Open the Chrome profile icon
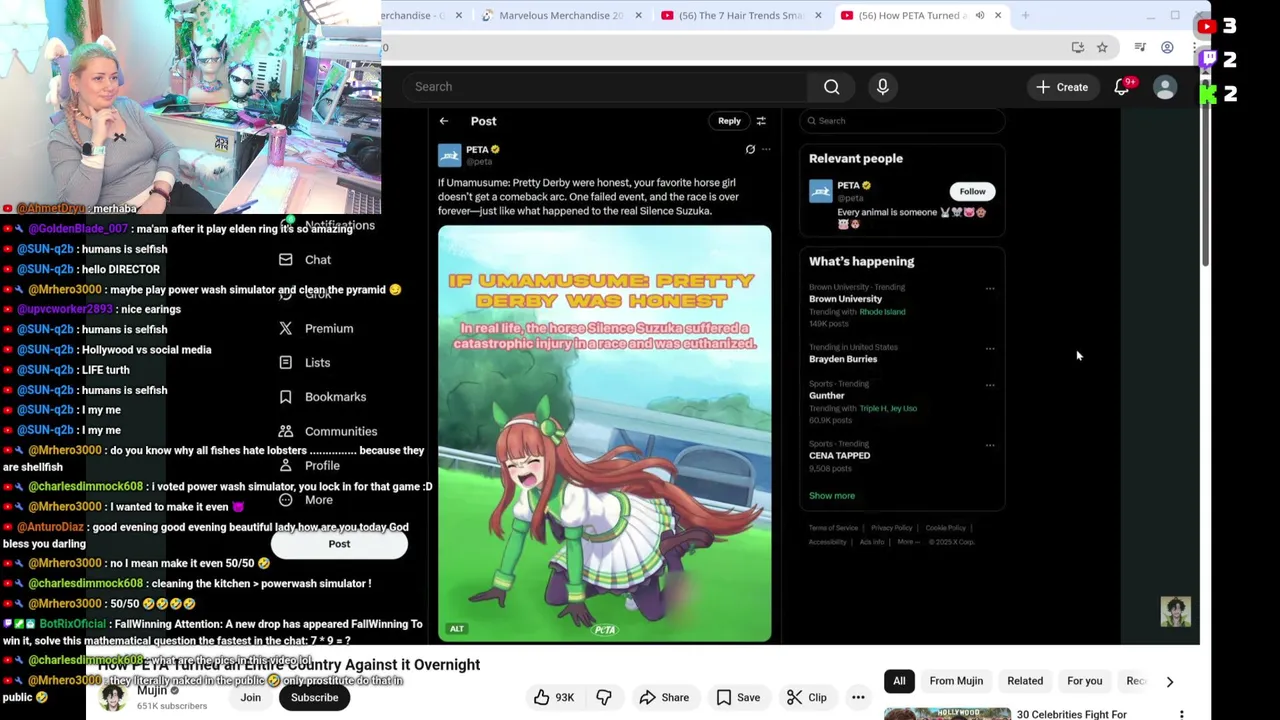Viewport: 1280px width, 720px height. pyautogui.click(x=1167, y=47)
